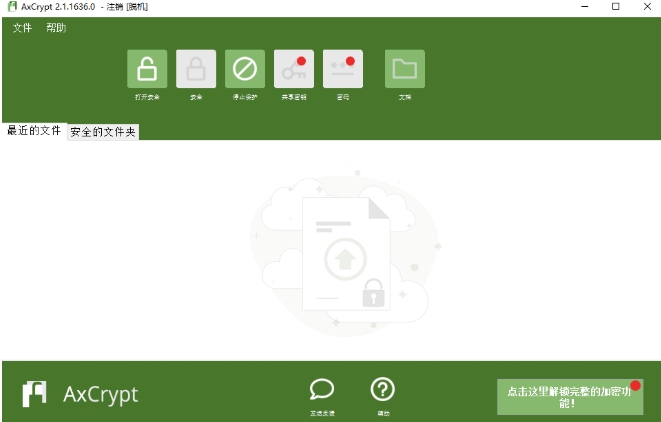Click the AxCrypt logo in footer

click(35, 393)
